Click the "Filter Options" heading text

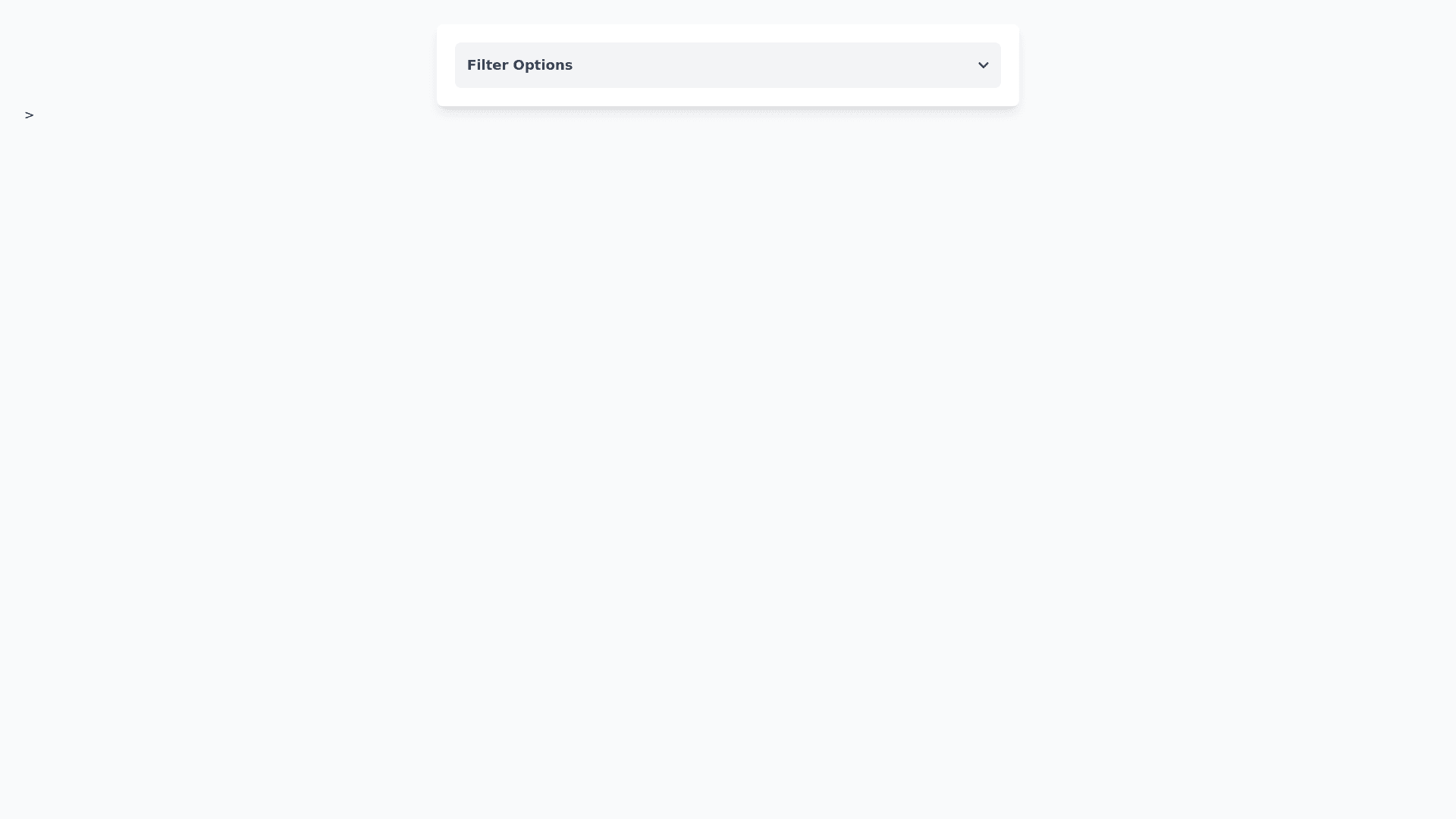click(x=519, y=65)
